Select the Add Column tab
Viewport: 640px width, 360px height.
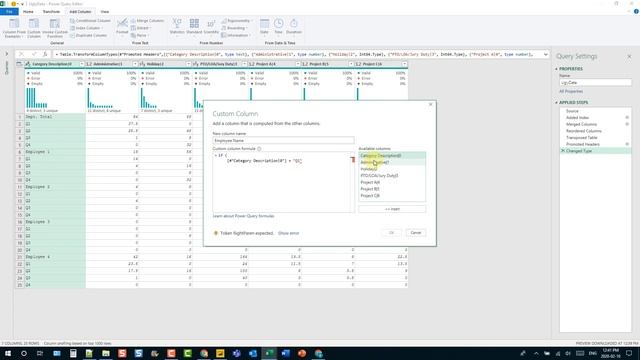(80, 12)
